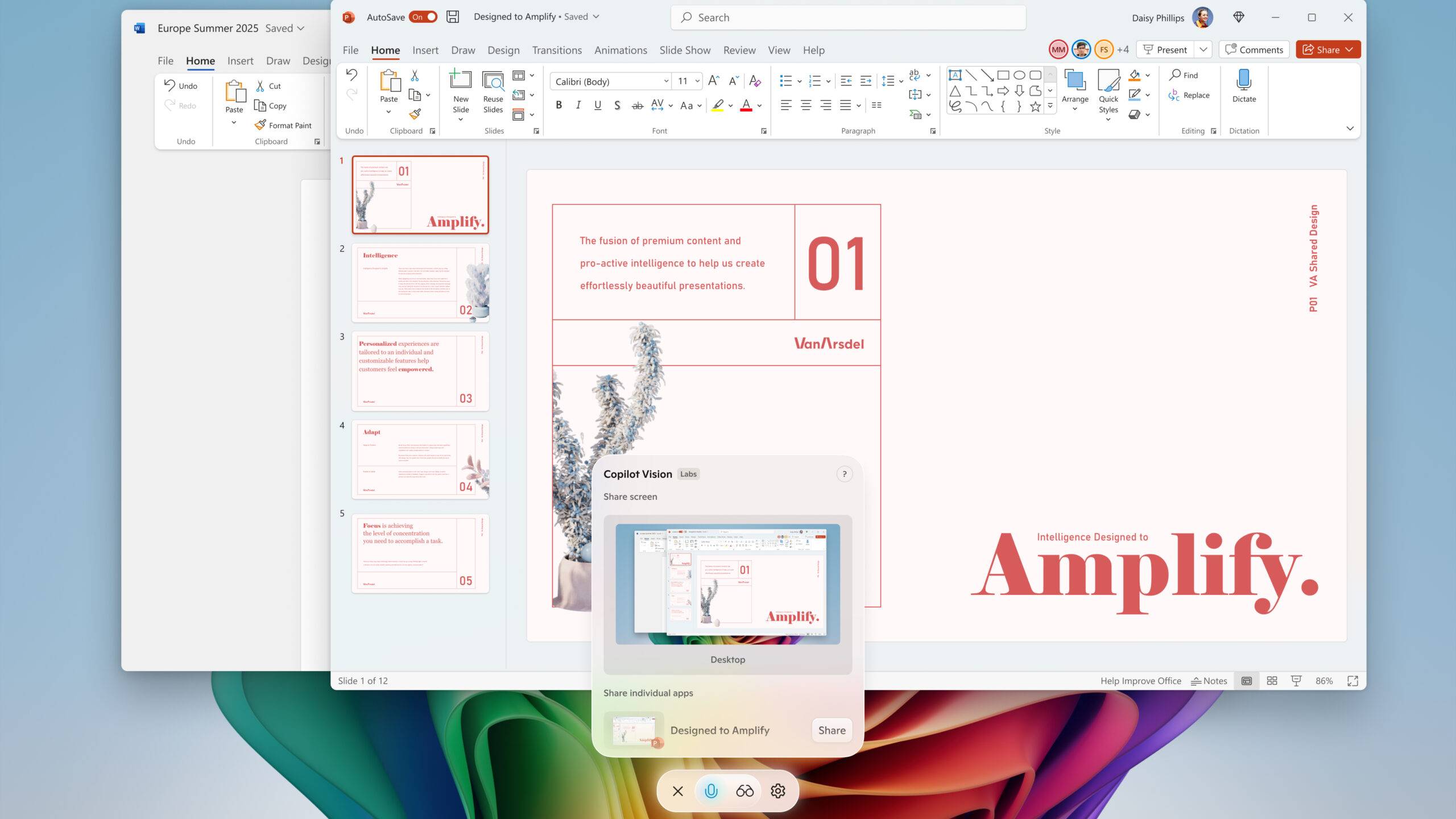Click the New Slide icon

[460, 80]
